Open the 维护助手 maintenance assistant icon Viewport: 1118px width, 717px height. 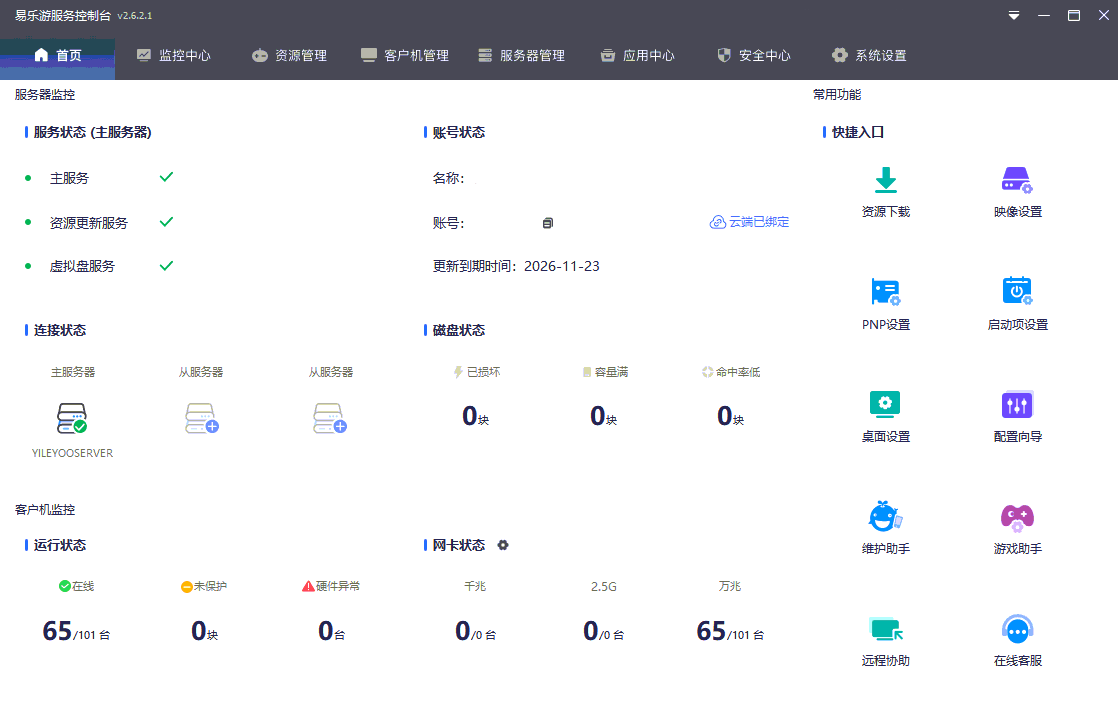pos(885,516)
